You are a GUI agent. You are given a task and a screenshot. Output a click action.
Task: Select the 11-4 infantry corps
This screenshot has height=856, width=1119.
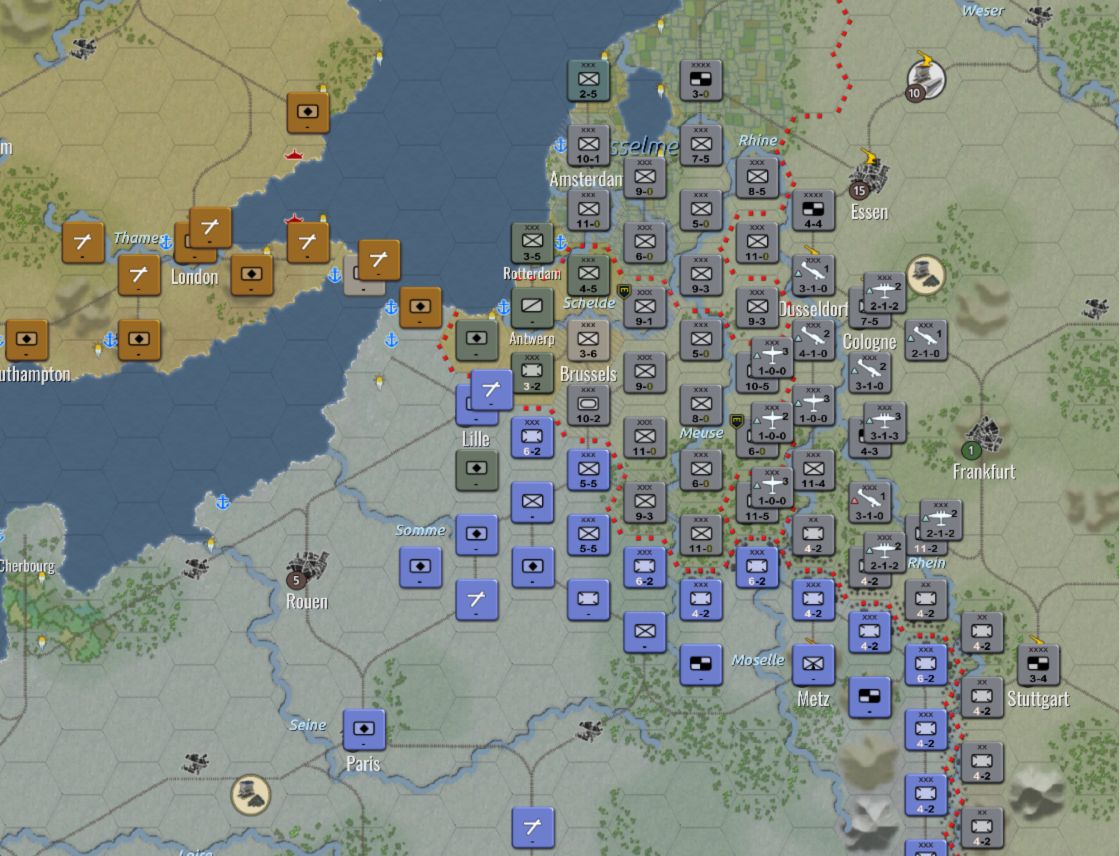click(x=813, y=470)
